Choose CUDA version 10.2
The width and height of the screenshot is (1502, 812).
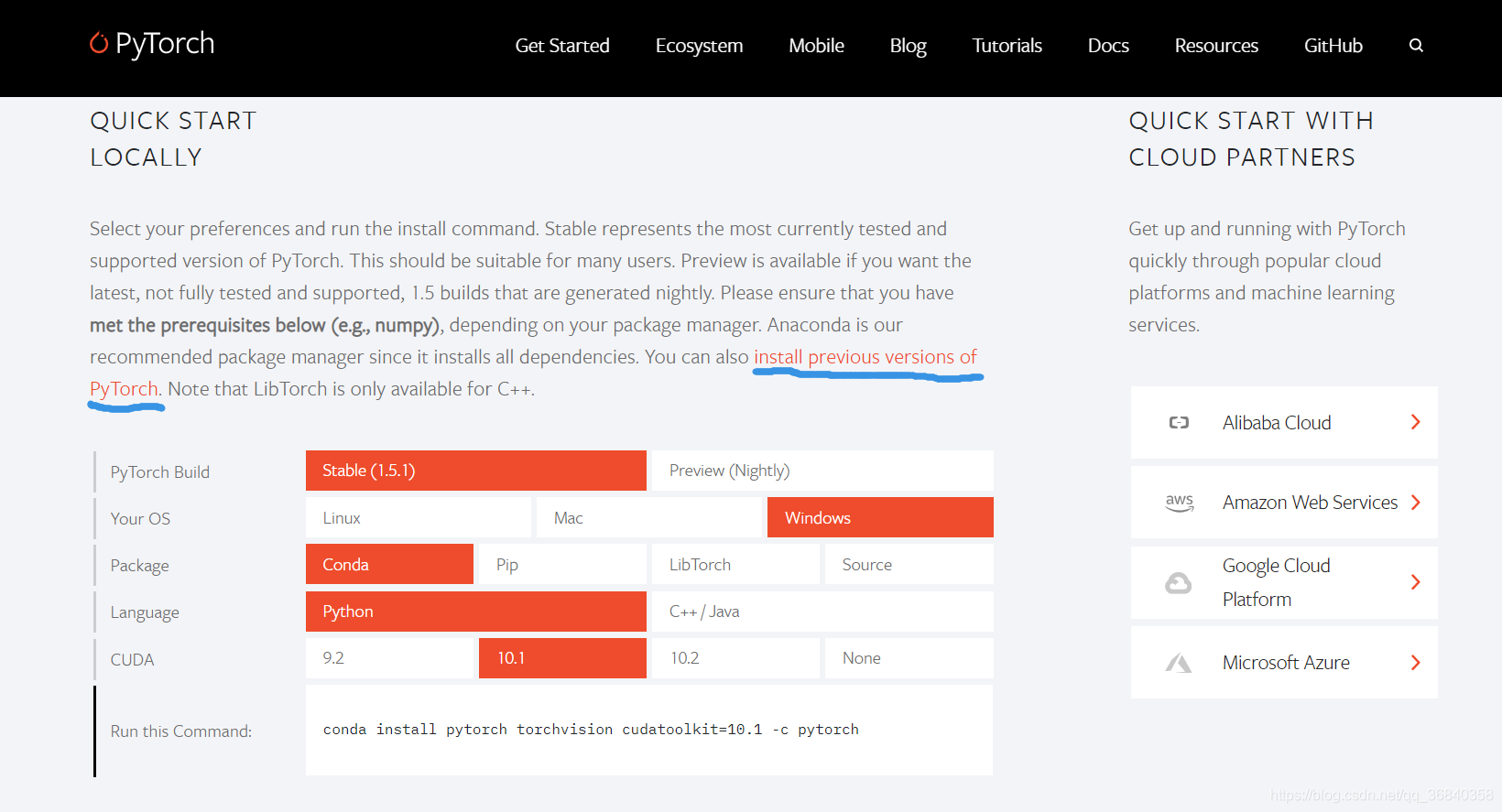tap(735, 658)
